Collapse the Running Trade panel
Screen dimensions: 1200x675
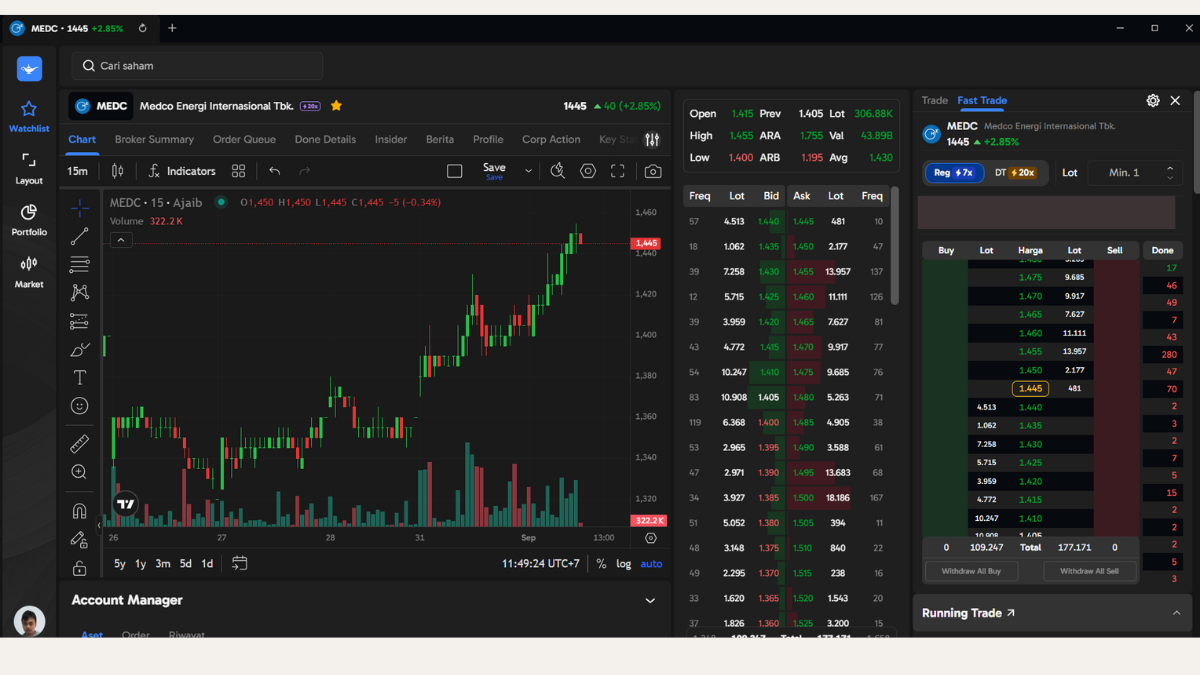(1176, 613)
